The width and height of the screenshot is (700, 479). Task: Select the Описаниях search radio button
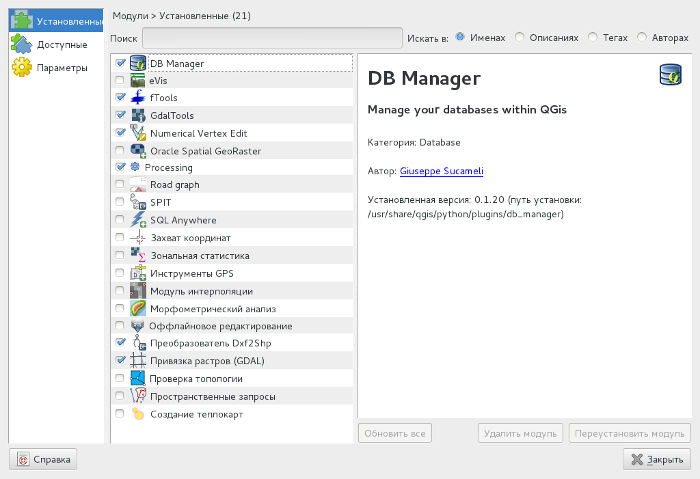(520, 37)
